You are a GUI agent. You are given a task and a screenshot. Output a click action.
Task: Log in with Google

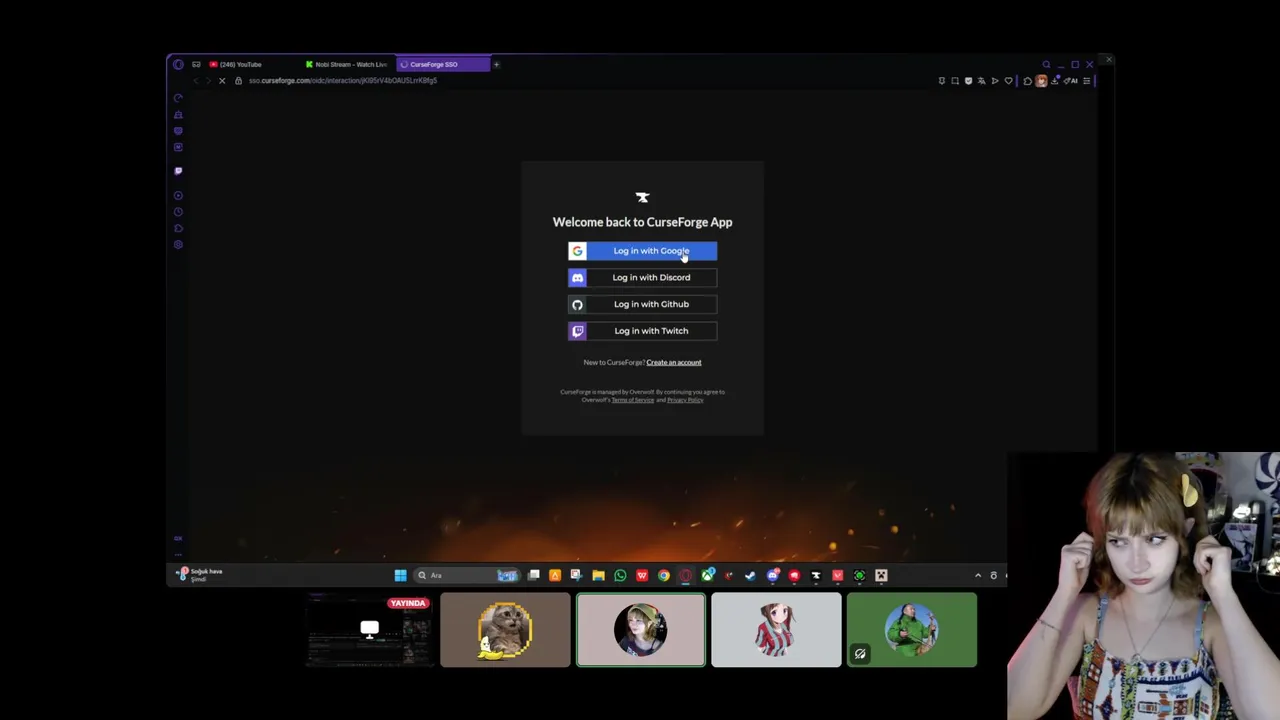(x=642, y=251)
